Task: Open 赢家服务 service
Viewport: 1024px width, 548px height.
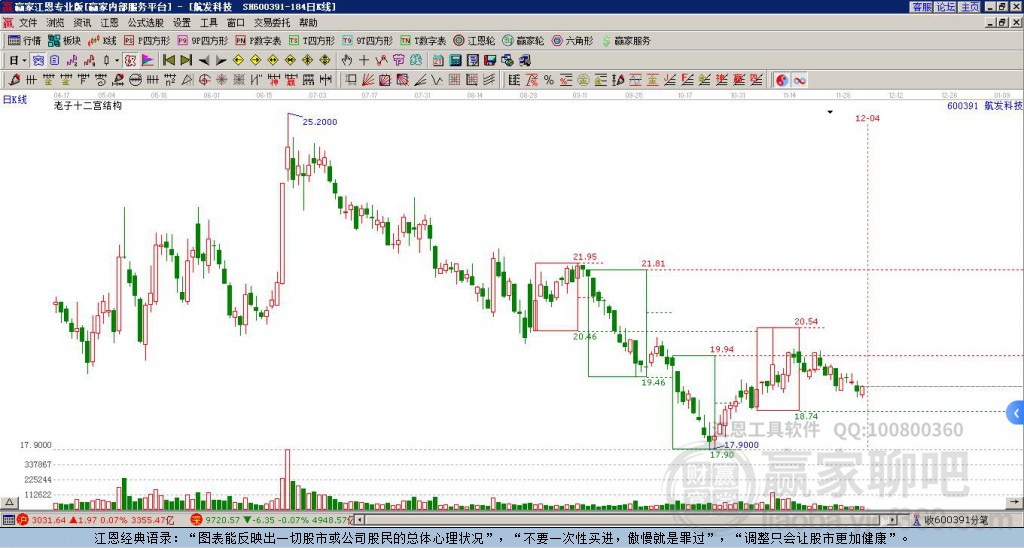Action: coord(626,40)
